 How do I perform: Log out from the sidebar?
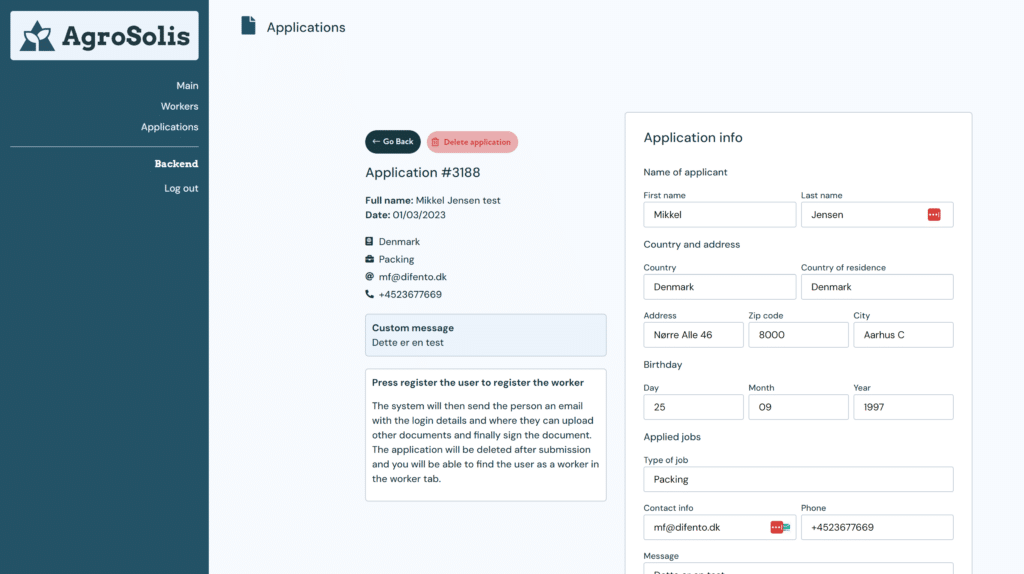click(181, 188)
